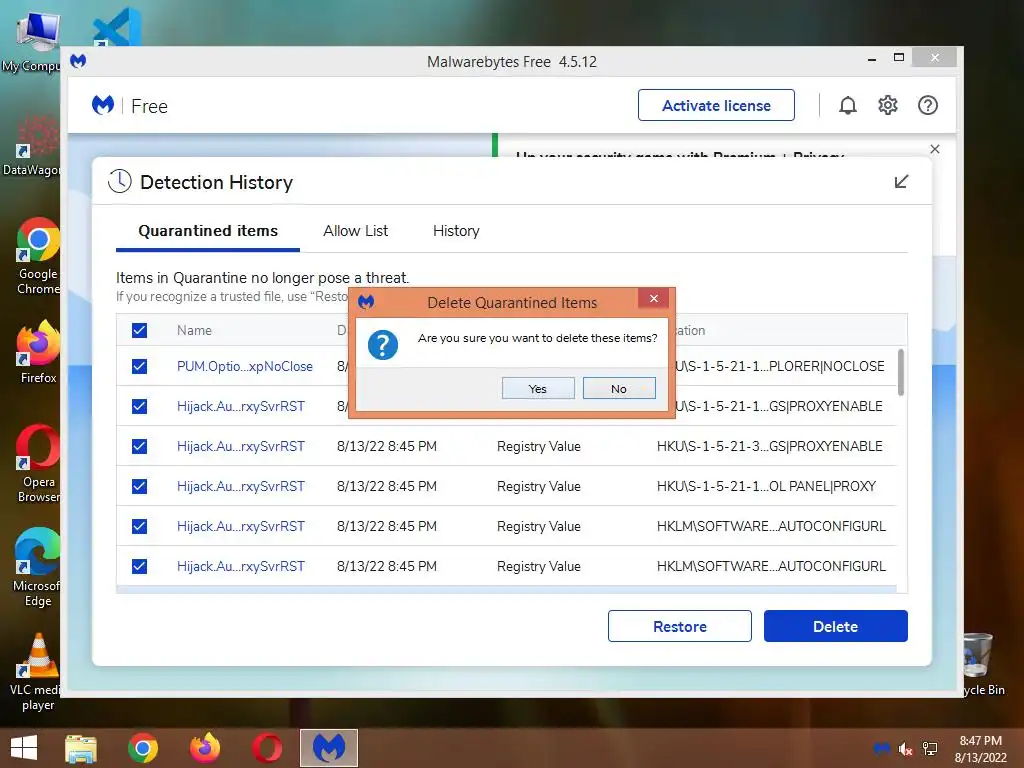Image resolution: width=1024 pixels, height=768 pixels.
Task: Switch to Quarantined items tab
Action: click(208, 231)
